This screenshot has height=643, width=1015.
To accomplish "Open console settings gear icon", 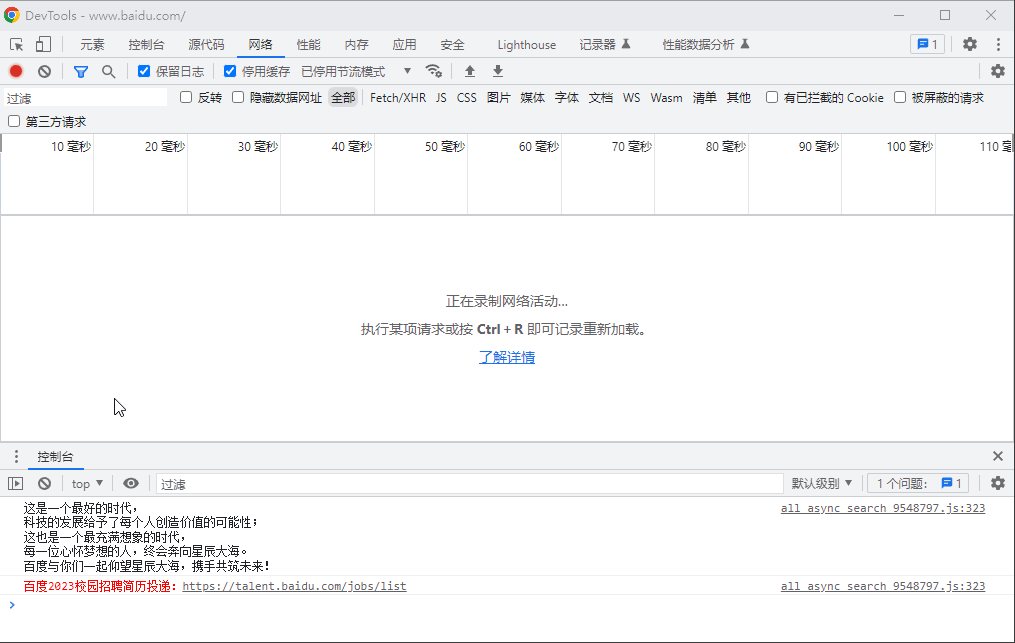I will click(998, 483).
